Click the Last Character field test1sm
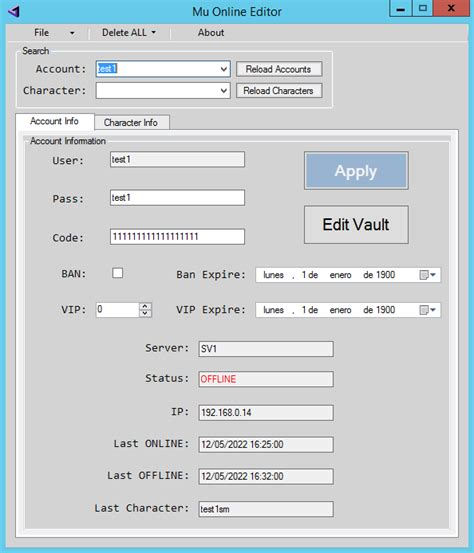The image size is (474, 553). [266, 509]
